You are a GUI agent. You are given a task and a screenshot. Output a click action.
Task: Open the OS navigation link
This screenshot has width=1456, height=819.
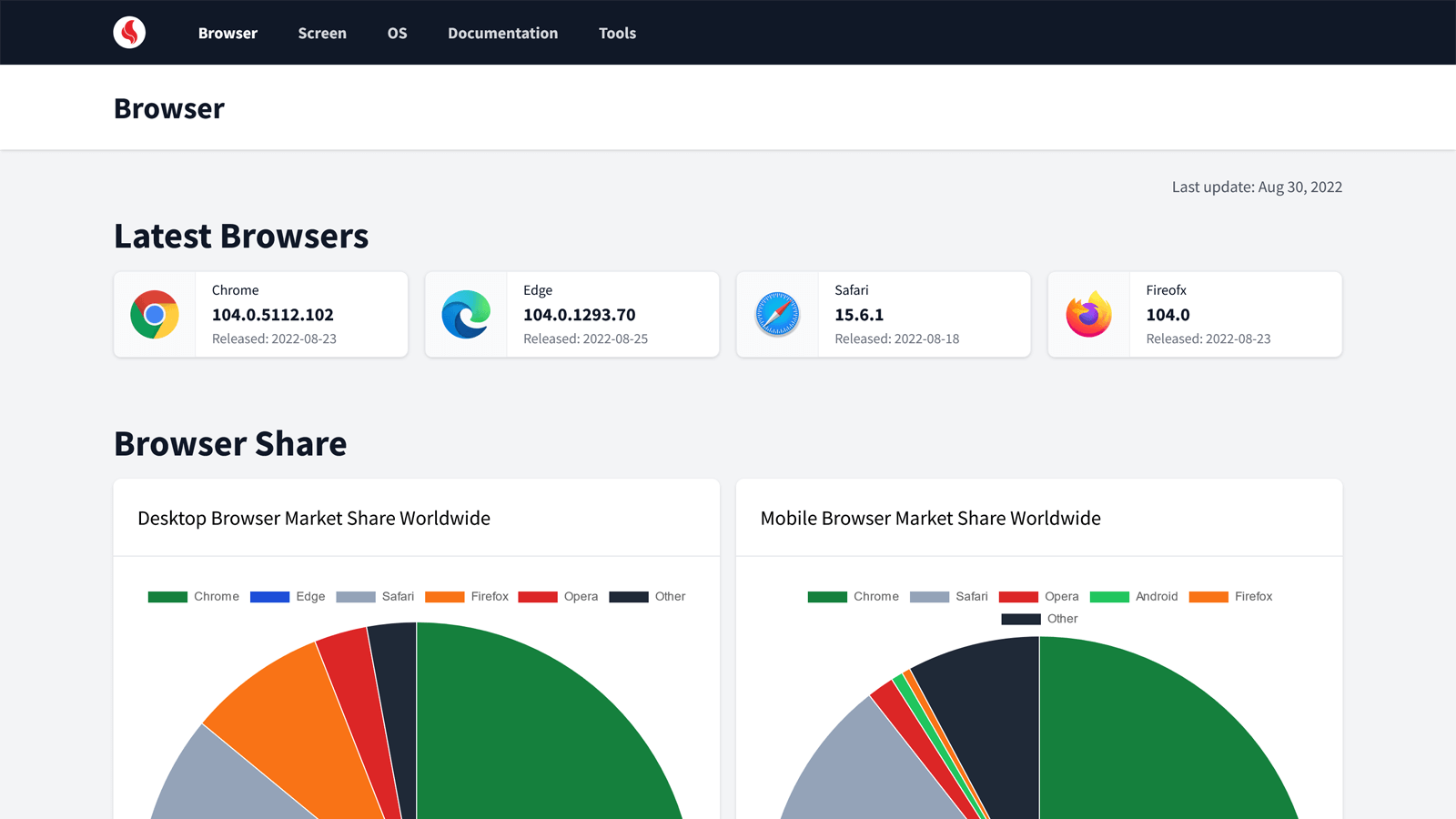click(x=397, y=33)
